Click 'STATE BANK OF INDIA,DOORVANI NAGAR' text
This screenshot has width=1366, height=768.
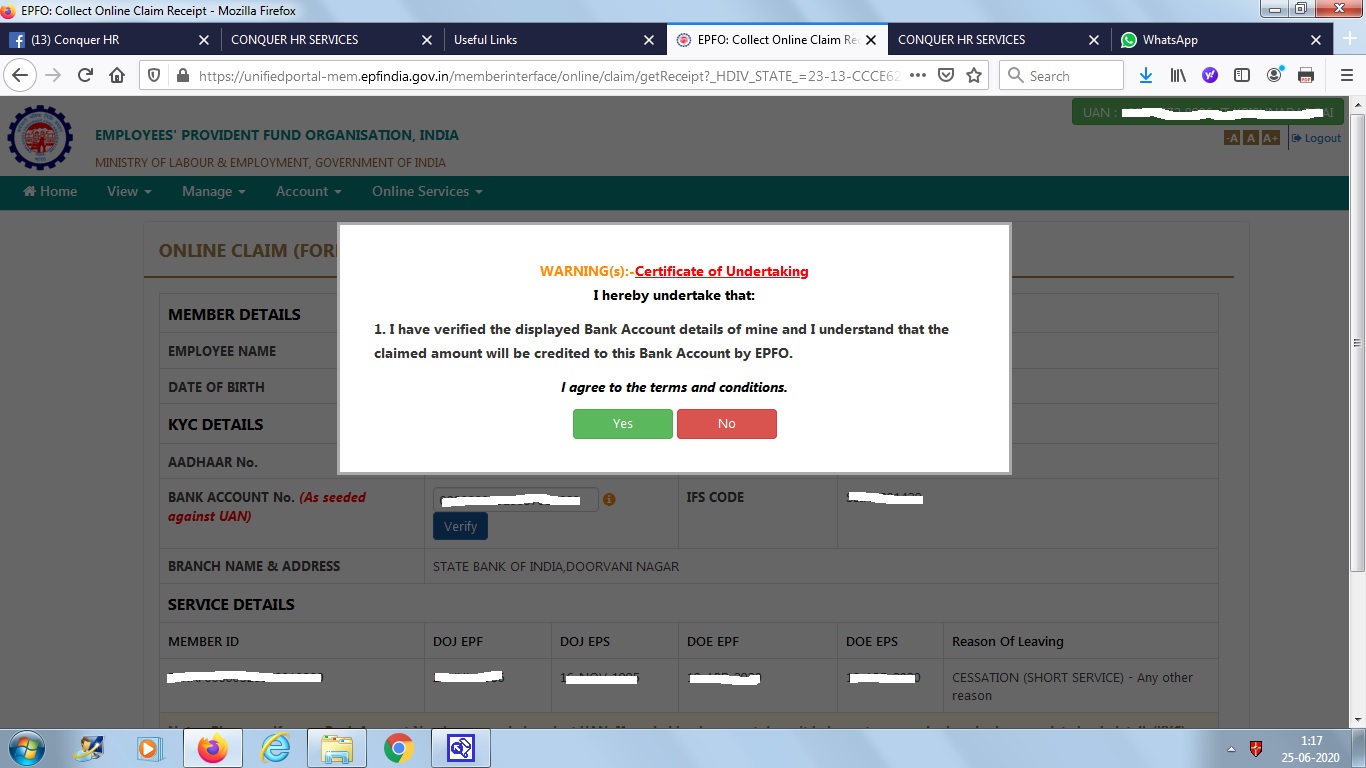click(556, 566)
